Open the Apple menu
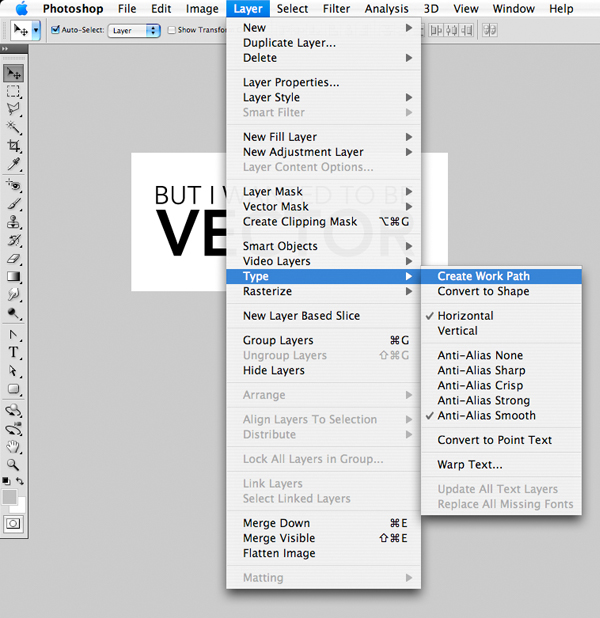 click(22, 8)
